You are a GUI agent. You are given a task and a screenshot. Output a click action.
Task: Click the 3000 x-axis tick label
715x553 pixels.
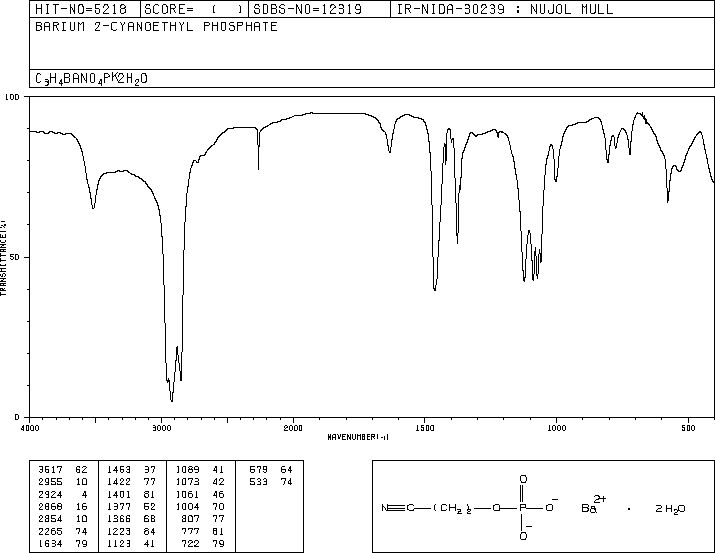[x=161, y=428]
